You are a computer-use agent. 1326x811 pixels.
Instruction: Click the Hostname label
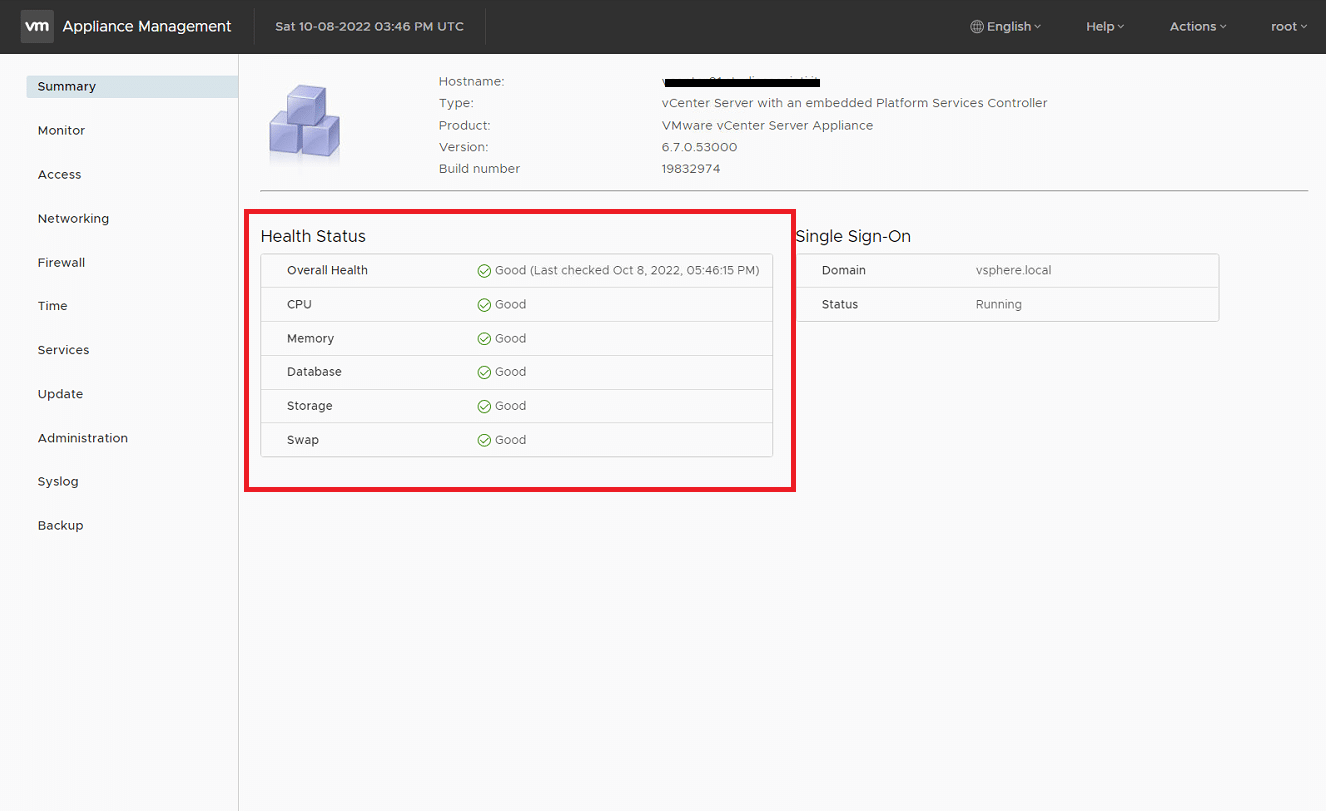[472, 82]
